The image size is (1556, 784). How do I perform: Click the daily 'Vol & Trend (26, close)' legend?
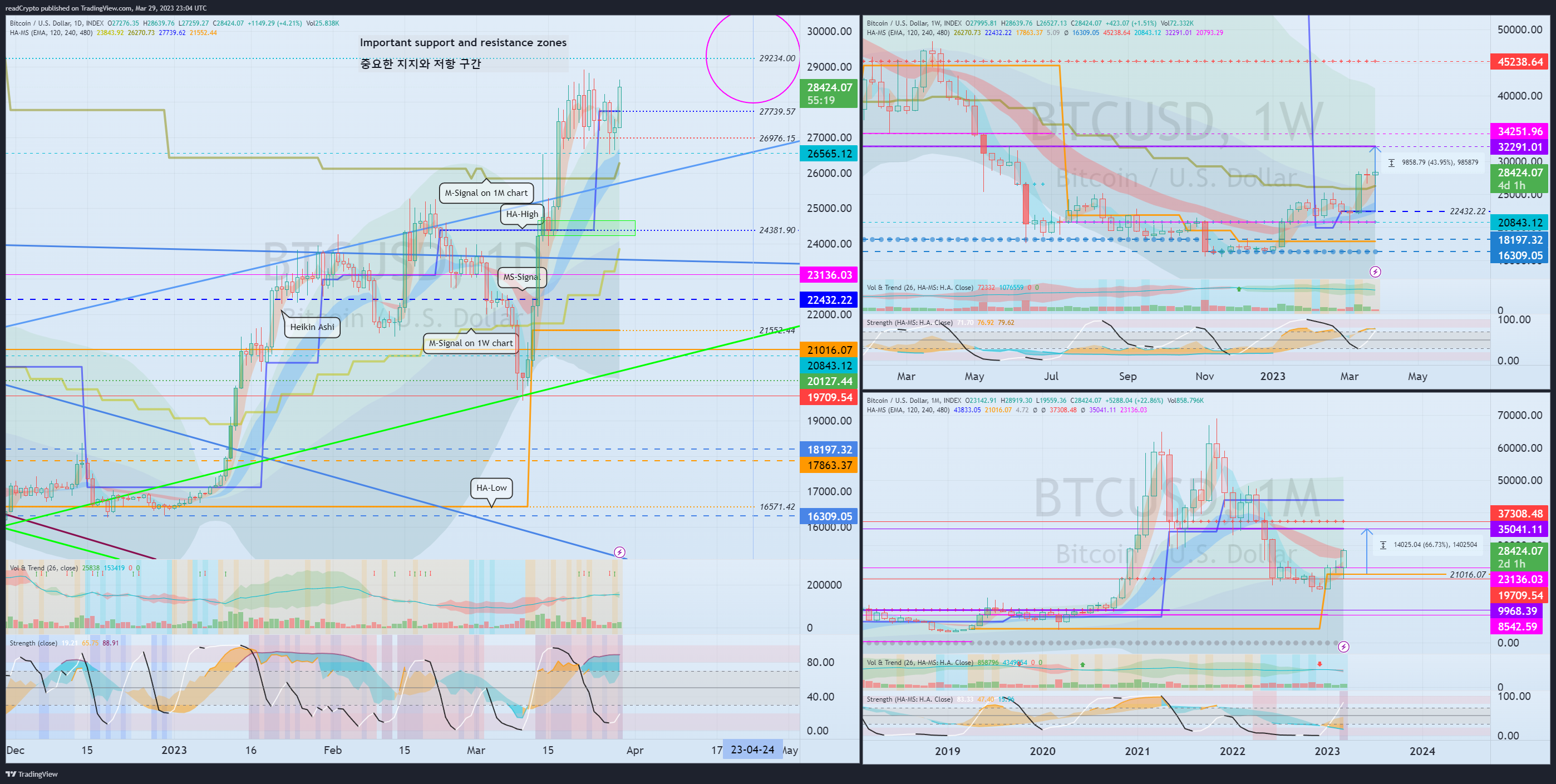click(43, 568)
